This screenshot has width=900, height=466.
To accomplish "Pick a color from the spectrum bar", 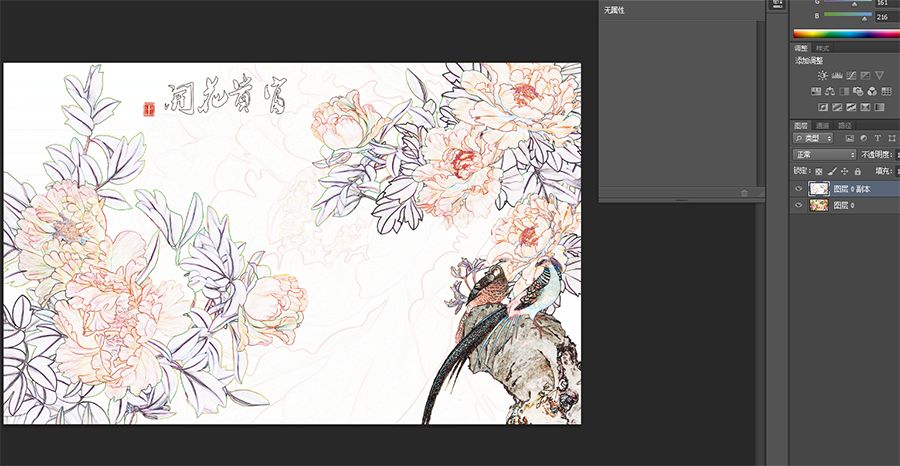I will (847, 34).
